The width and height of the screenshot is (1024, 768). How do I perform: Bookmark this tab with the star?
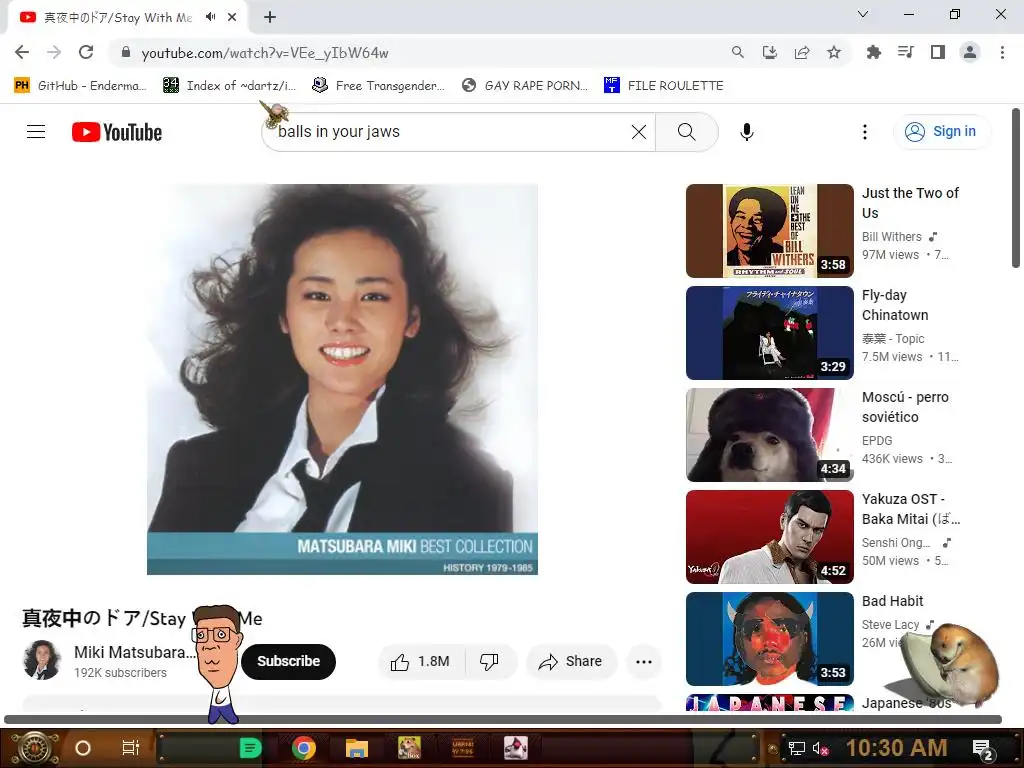point(834,52)
